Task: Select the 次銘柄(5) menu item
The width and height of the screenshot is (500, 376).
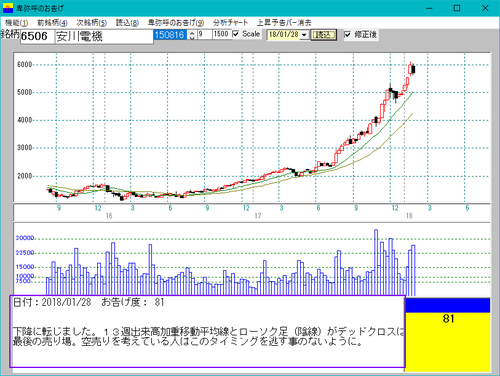Action: pos(91,23)
